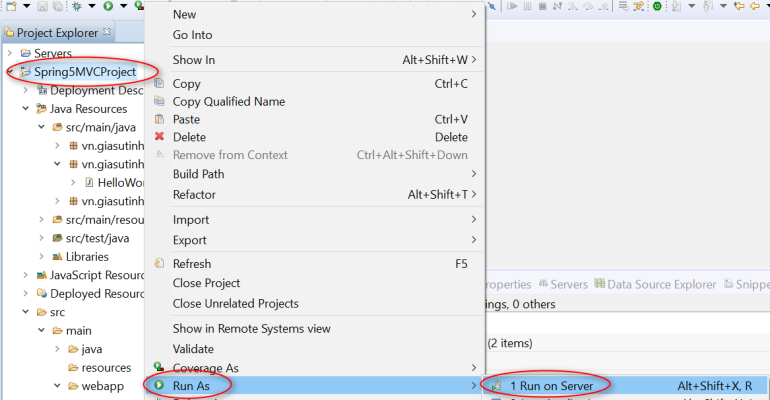Click the Last Edit Location icon
The height and width of the screenshot is (400, 770).
[x=739, y=6]
